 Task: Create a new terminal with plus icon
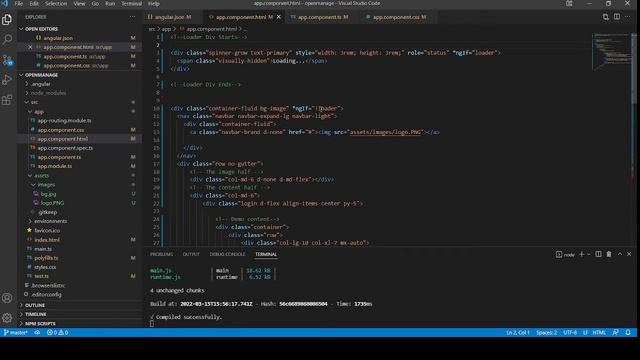point(582,254)
